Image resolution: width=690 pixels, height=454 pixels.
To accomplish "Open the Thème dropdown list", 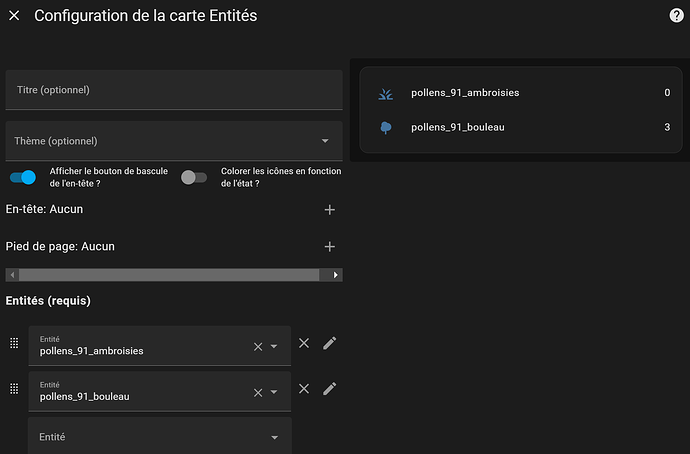I will (x=324, y=141).
